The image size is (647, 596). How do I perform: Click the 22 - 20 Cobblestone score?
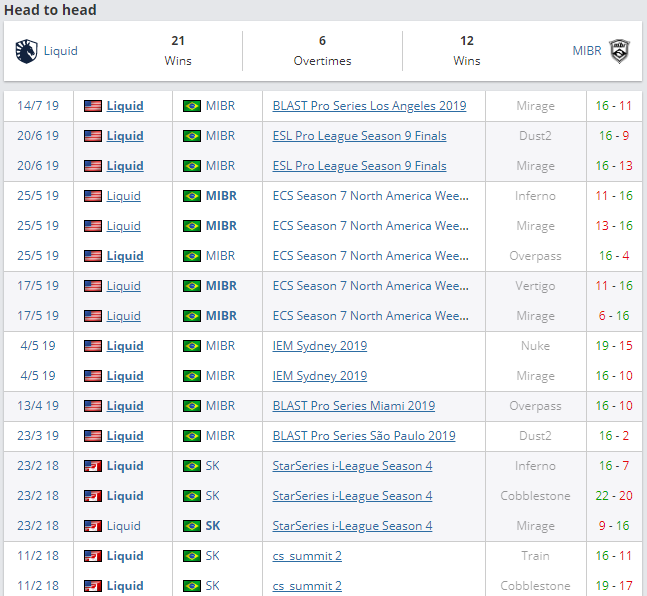[x=613, y=496]
